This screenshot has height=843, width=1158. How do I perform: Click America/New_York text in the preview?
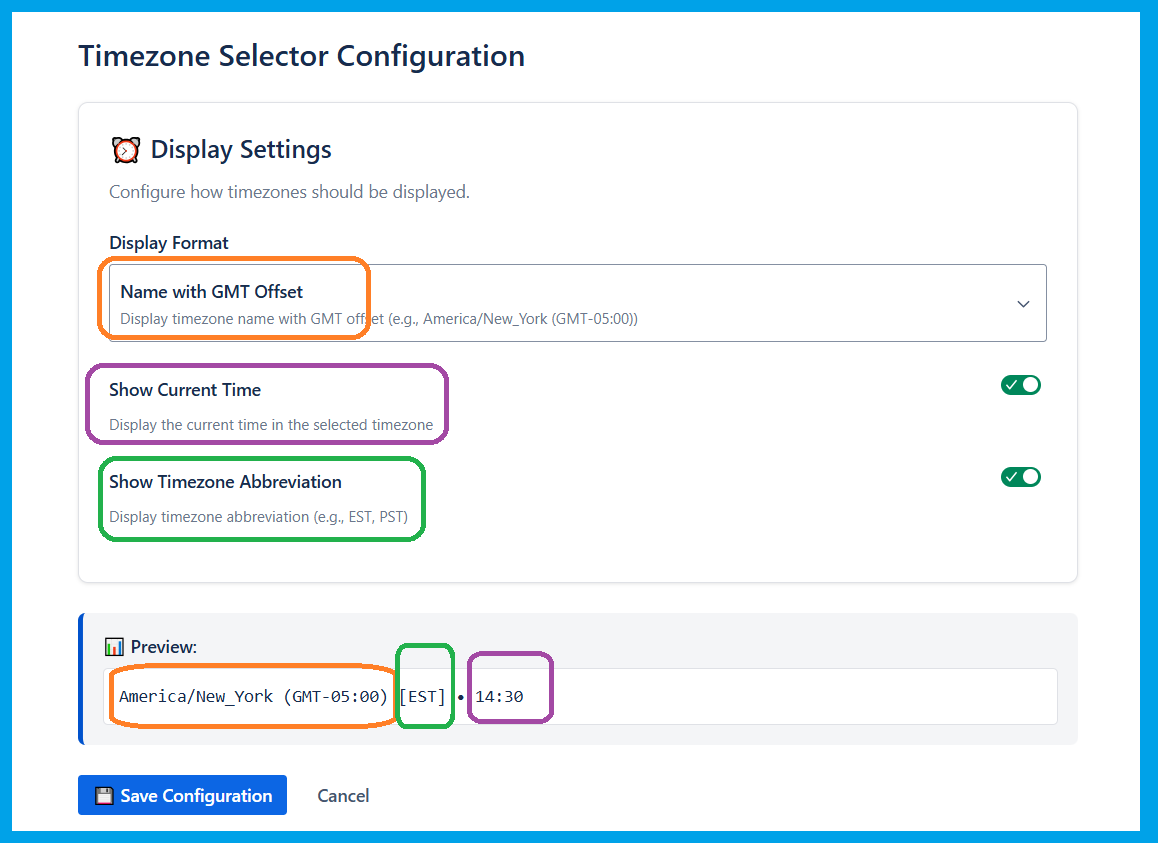point(196,696)
